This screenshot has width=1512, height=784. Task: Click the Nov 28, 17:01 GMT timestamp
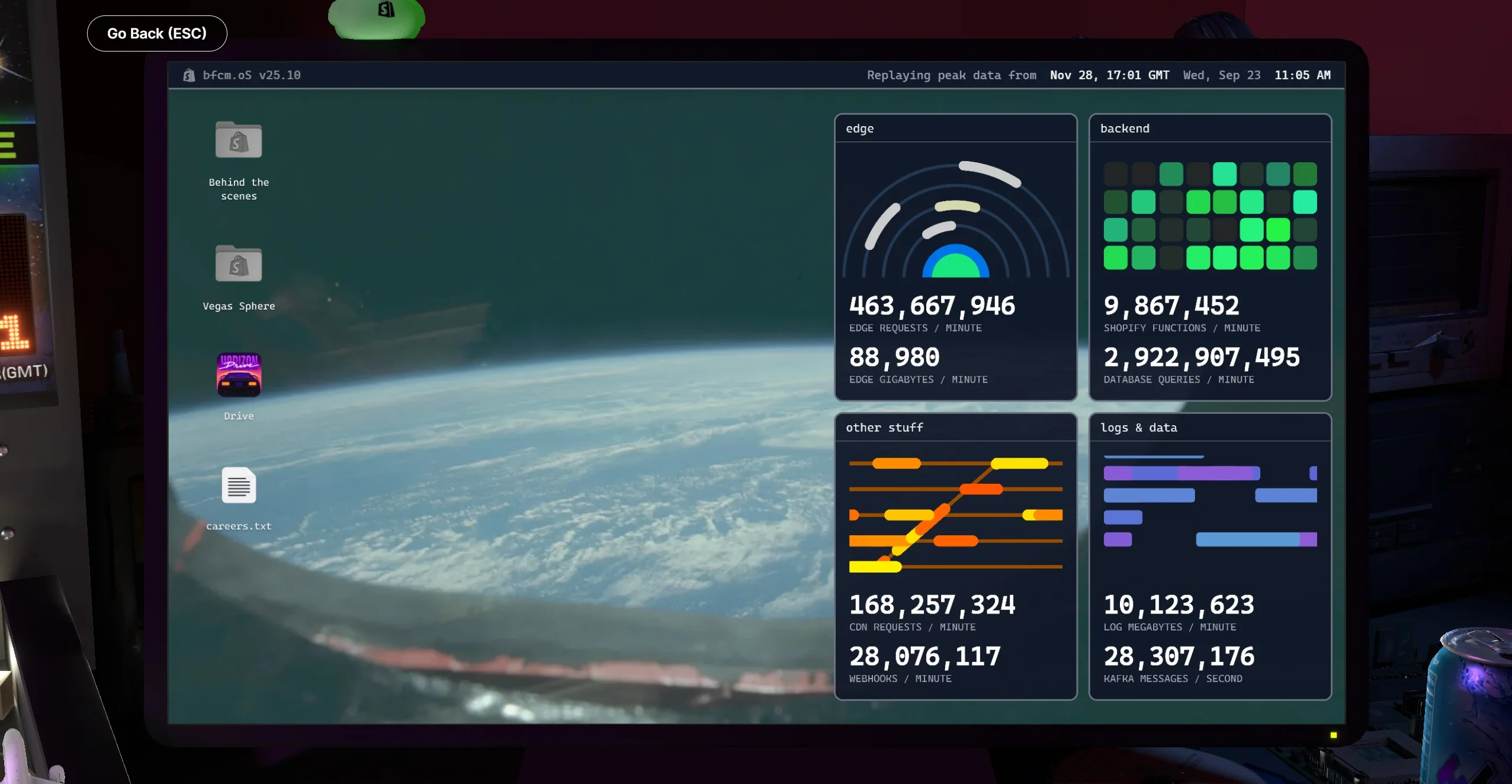point(1110,75)
